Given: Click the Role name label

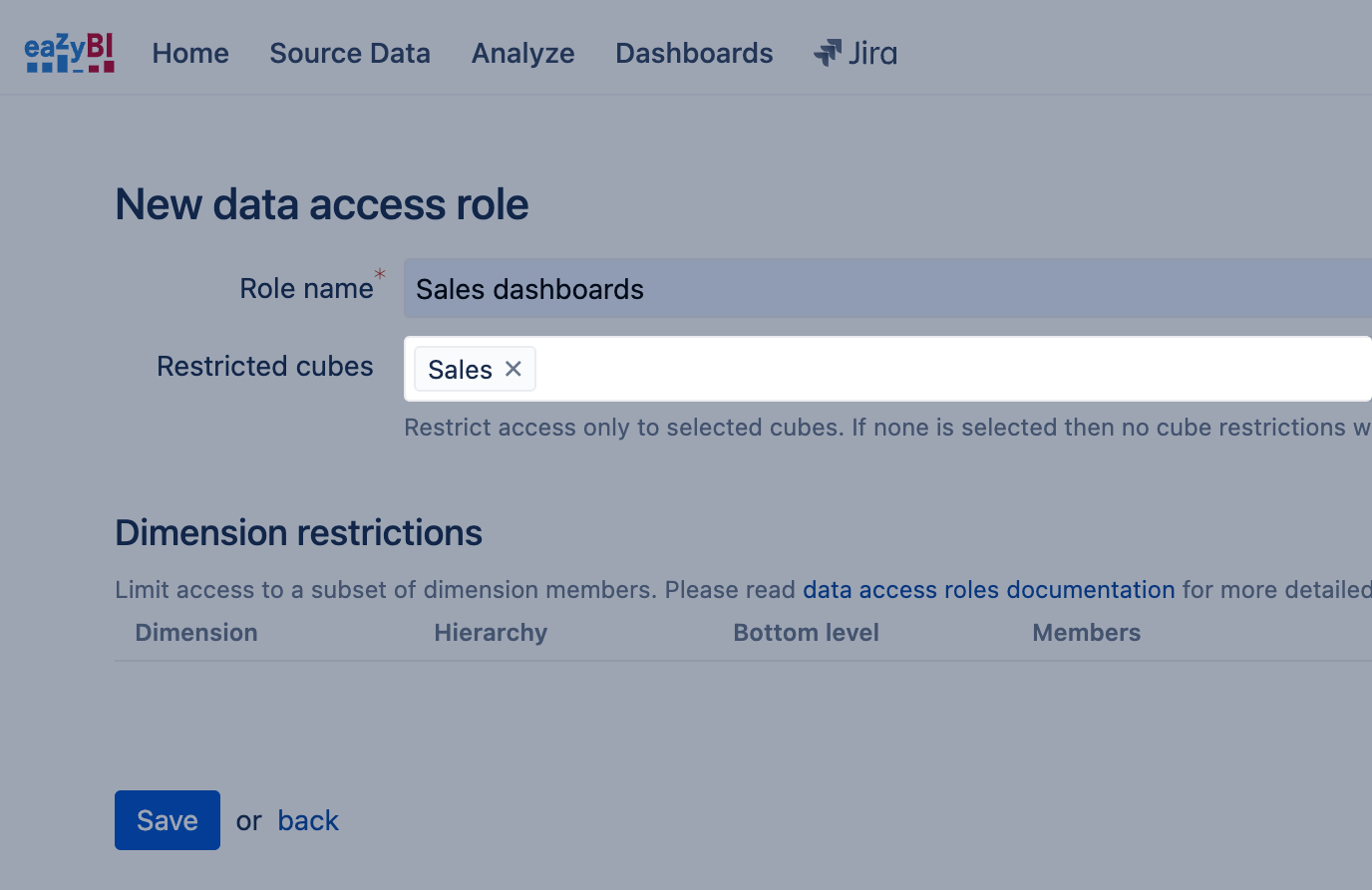Looking at the screenshot, I should pyautogui.click(x=306, y=289).
